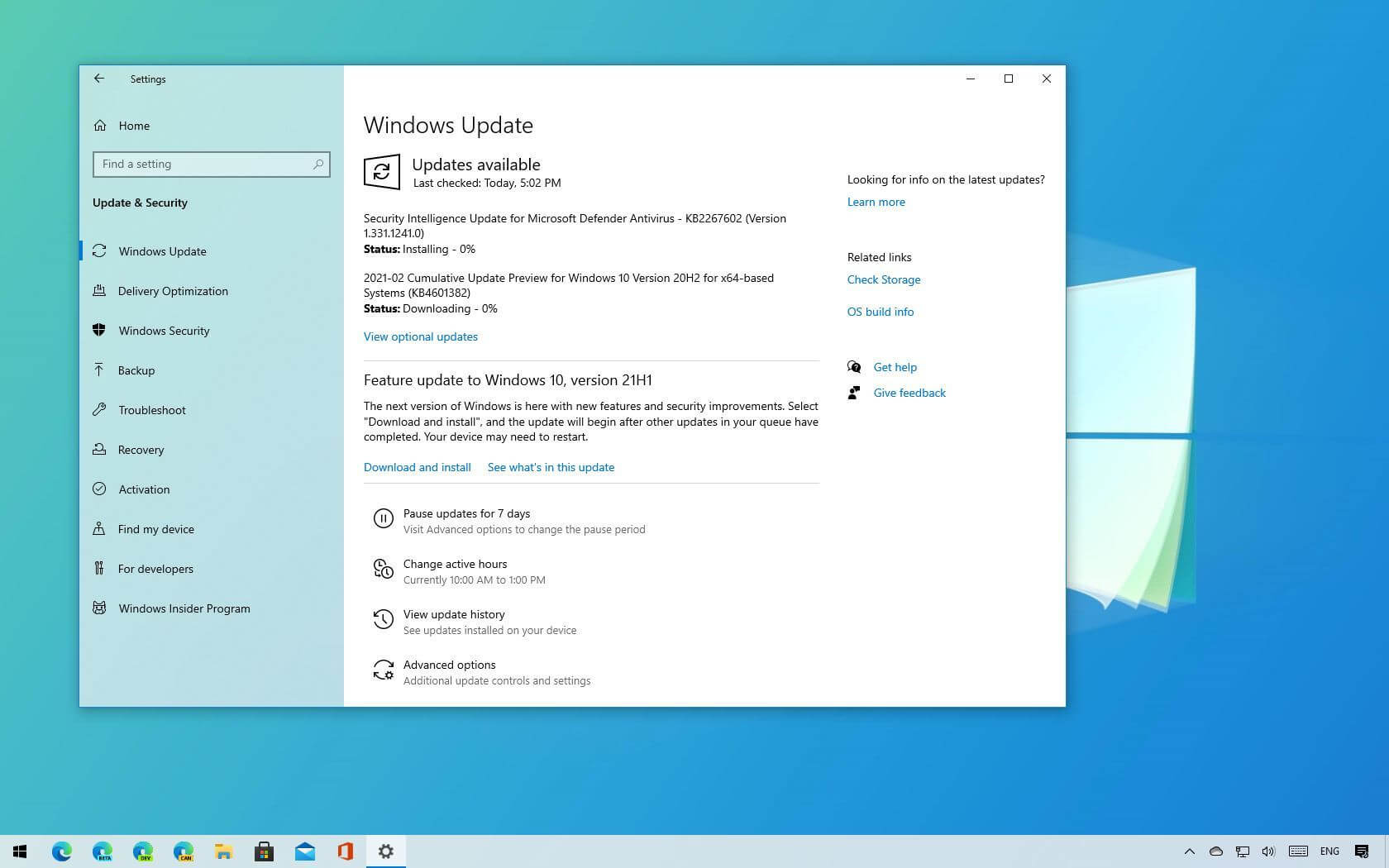
Task: Click Download and install link
Action: pos(417,467)
